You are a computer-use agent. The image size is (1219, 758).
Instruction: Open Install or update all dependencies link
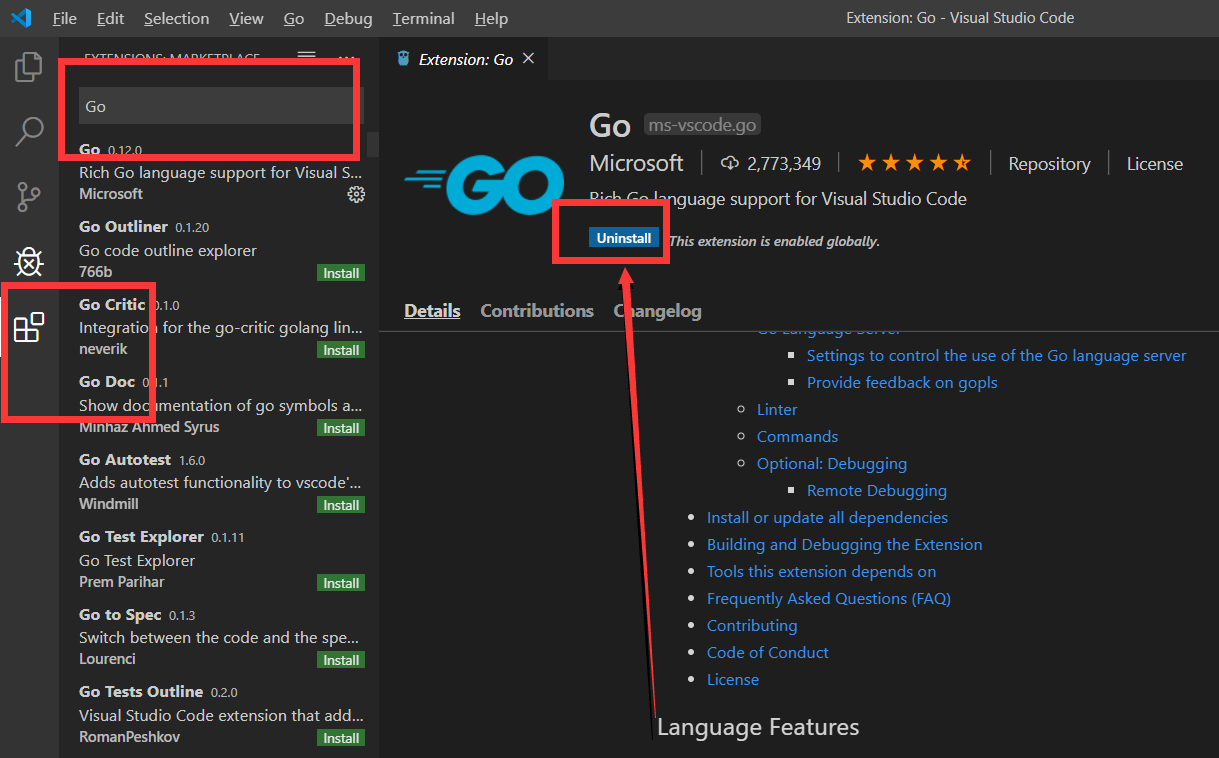click(x=827, y=517)
